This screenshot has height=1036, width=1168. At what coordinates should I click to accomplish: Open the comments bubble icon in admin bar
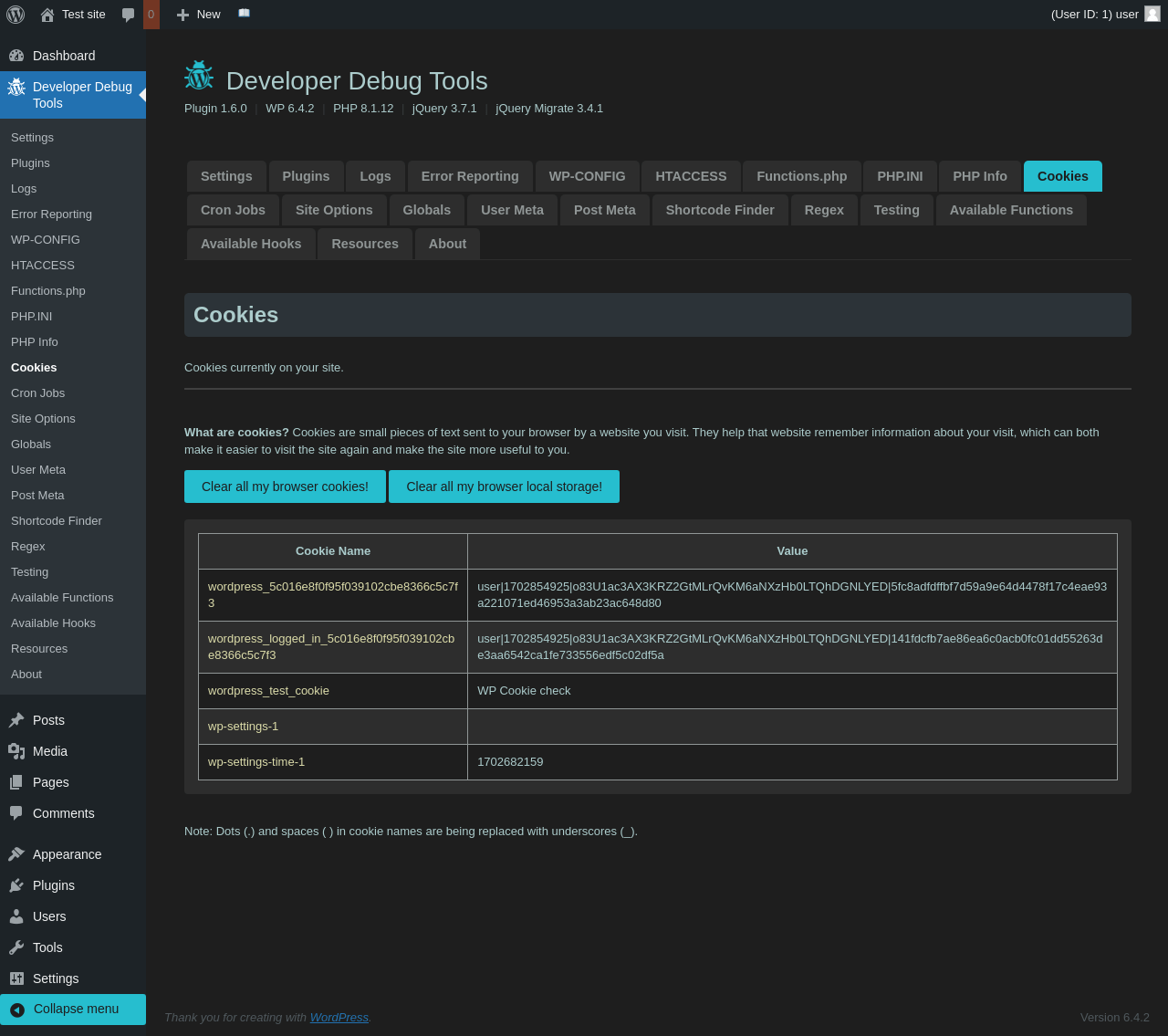[x=129, y=15]
